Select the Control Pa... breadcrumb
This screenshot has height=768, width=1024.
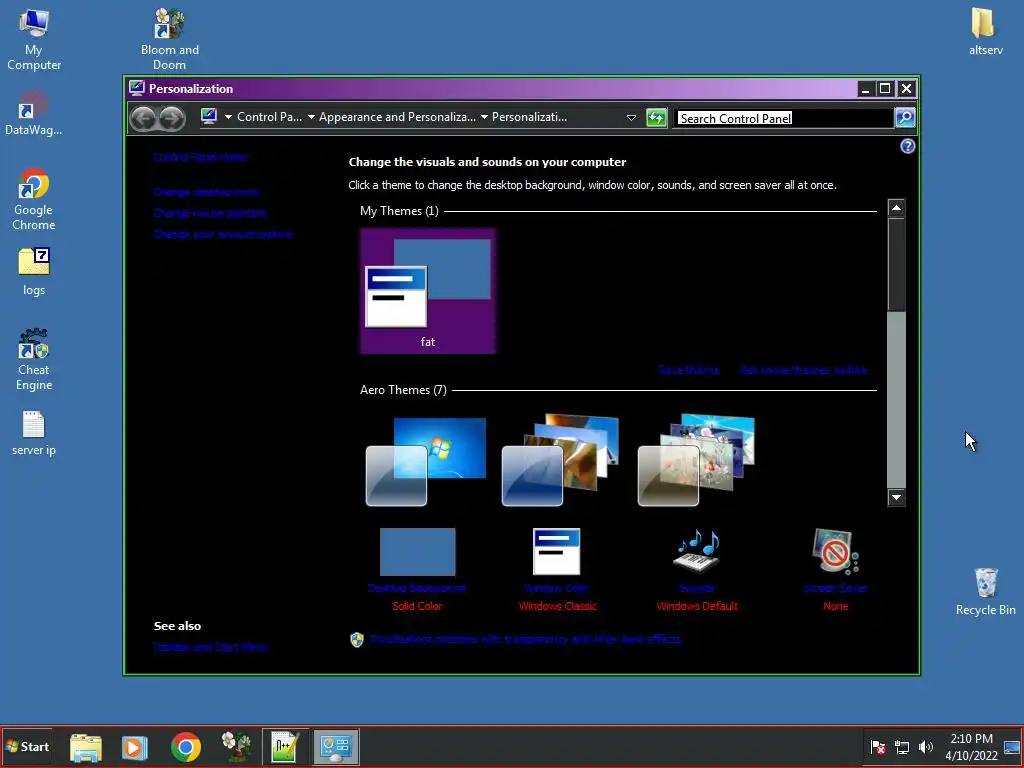(x=269, y=118)
